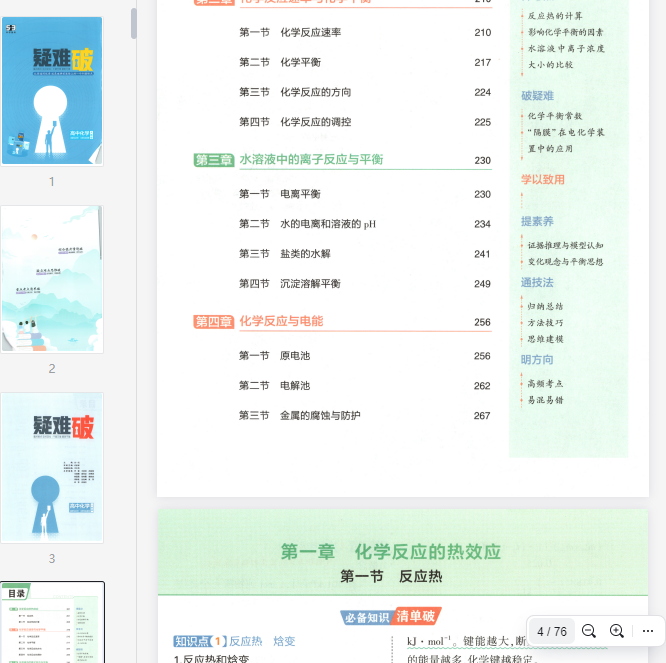666x663 pixels.
Task: Jump to page 3 thumbnail
Action: pos(52,467)
